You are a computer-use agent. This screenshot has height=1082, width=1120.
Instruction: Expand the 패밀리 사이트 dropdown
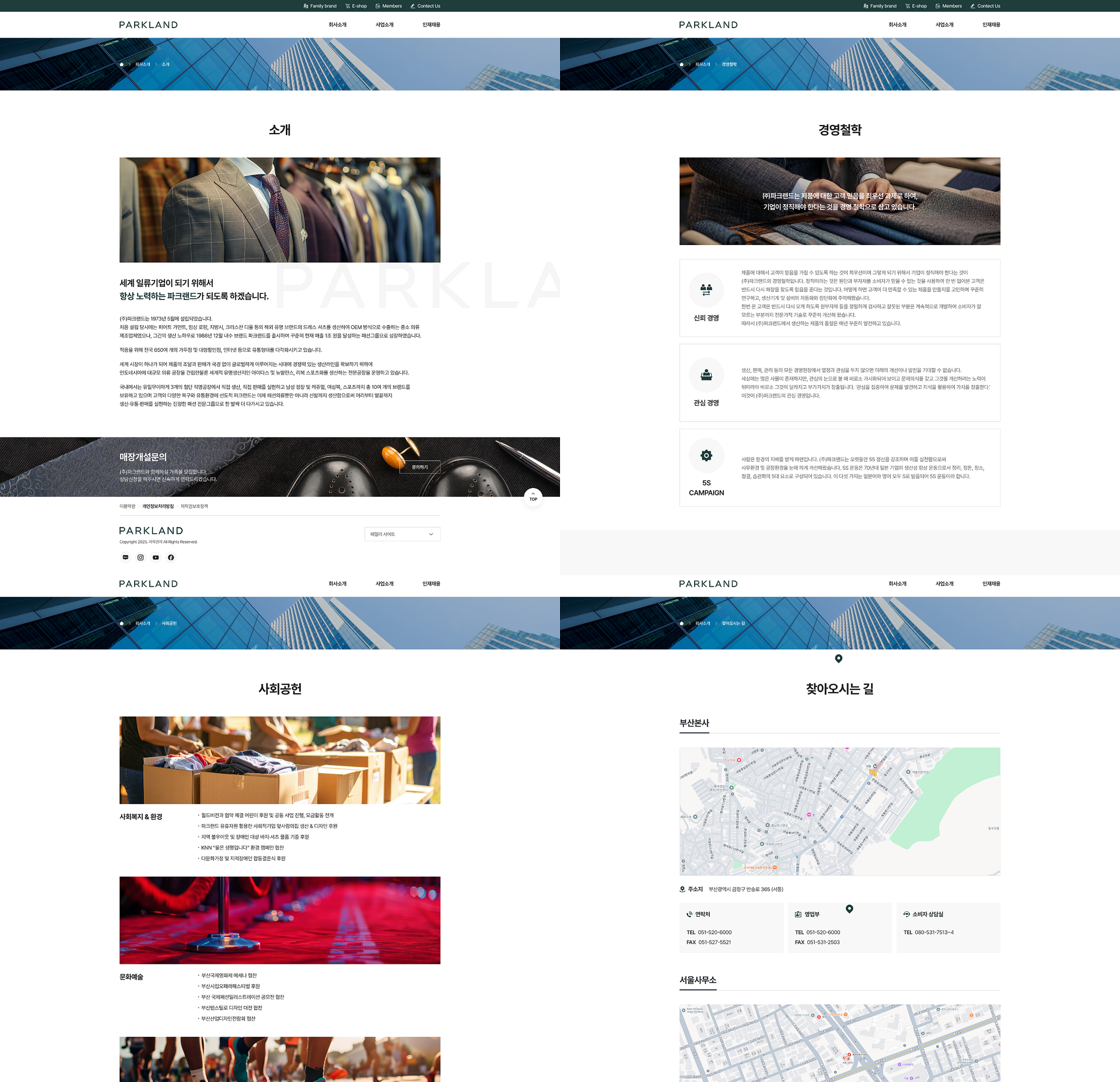click(402, 534)
